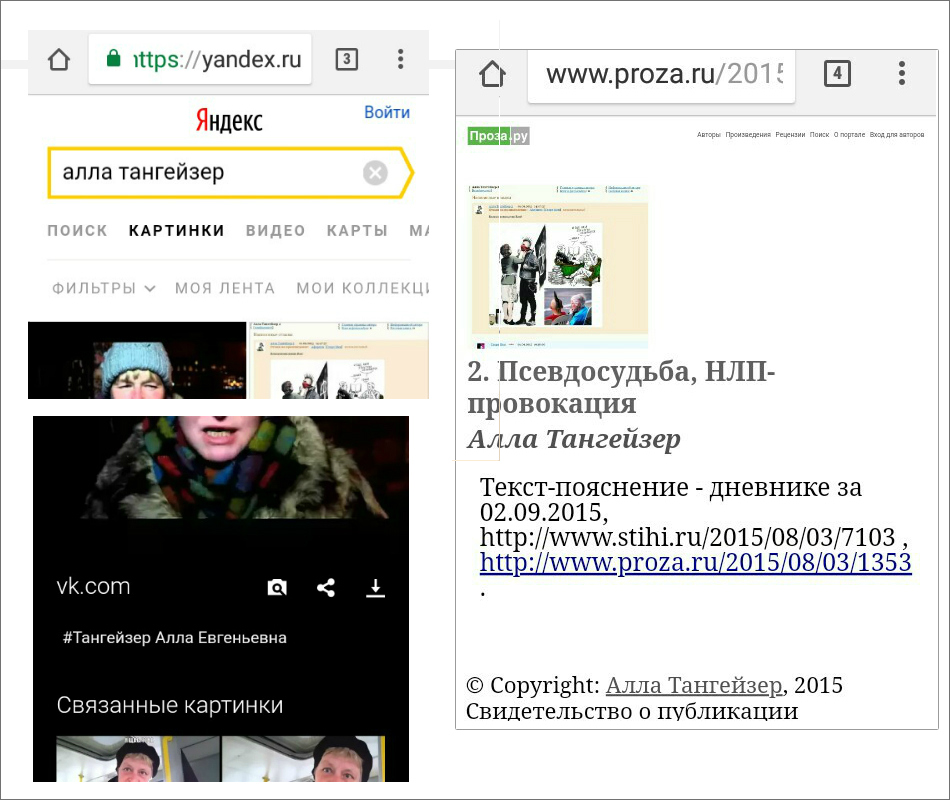The image size is (950, 800).
Task: Switch to the ПОИСК tab
Action: [78, 231]
